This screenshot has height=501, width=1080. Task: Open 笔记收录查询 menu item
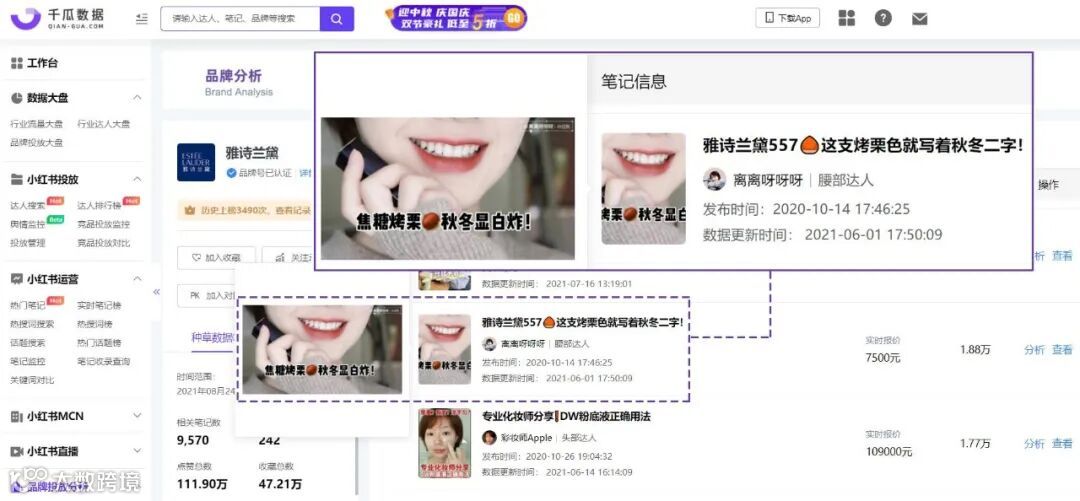[103, 361]
